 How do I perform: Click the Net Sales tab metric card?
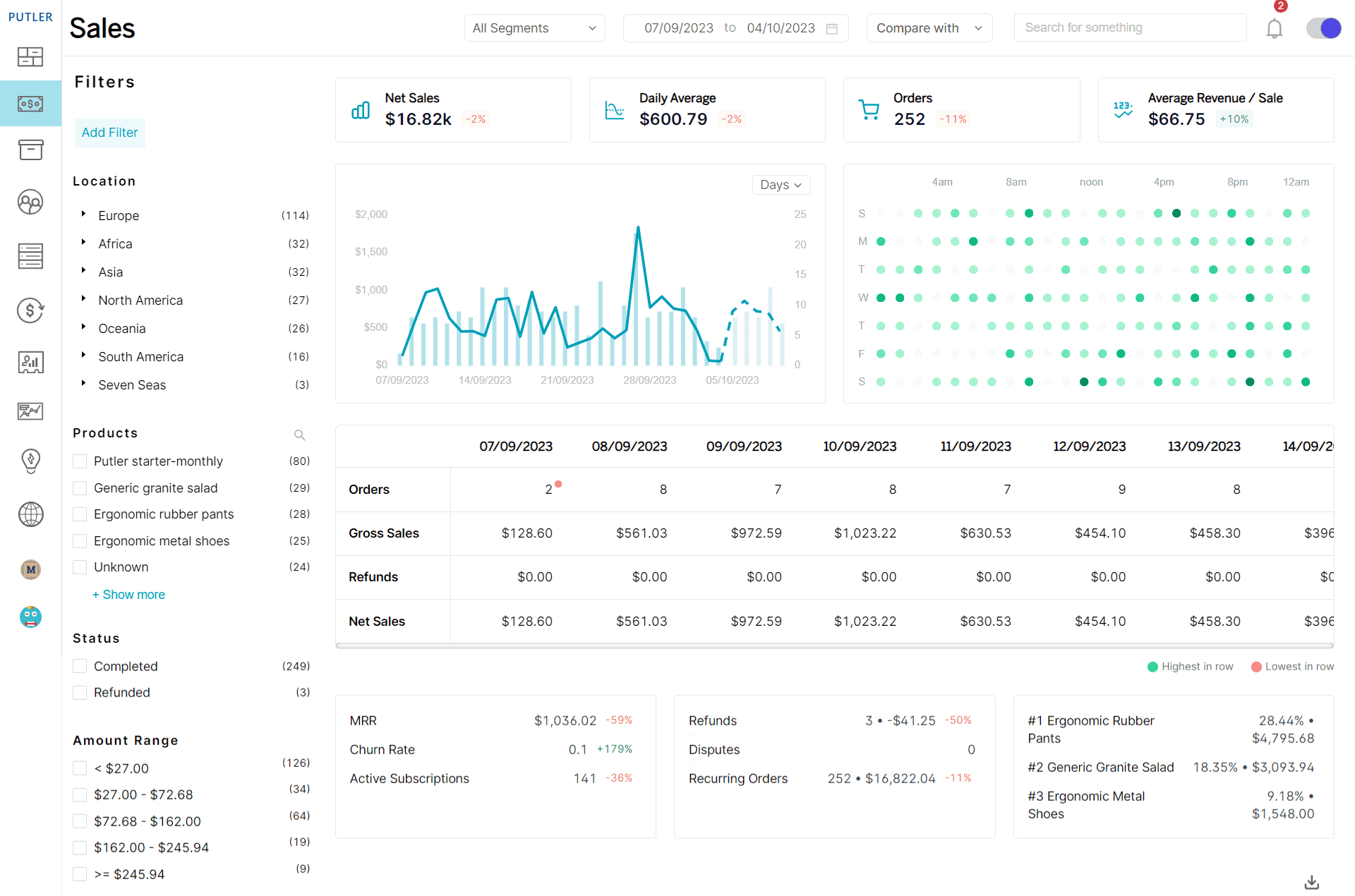coord(454,110)
